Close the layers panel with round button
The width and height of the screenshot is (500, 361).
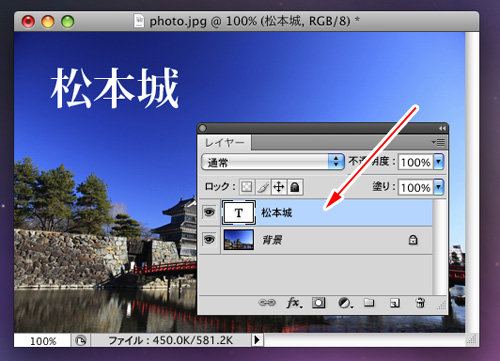coord(202,128)
